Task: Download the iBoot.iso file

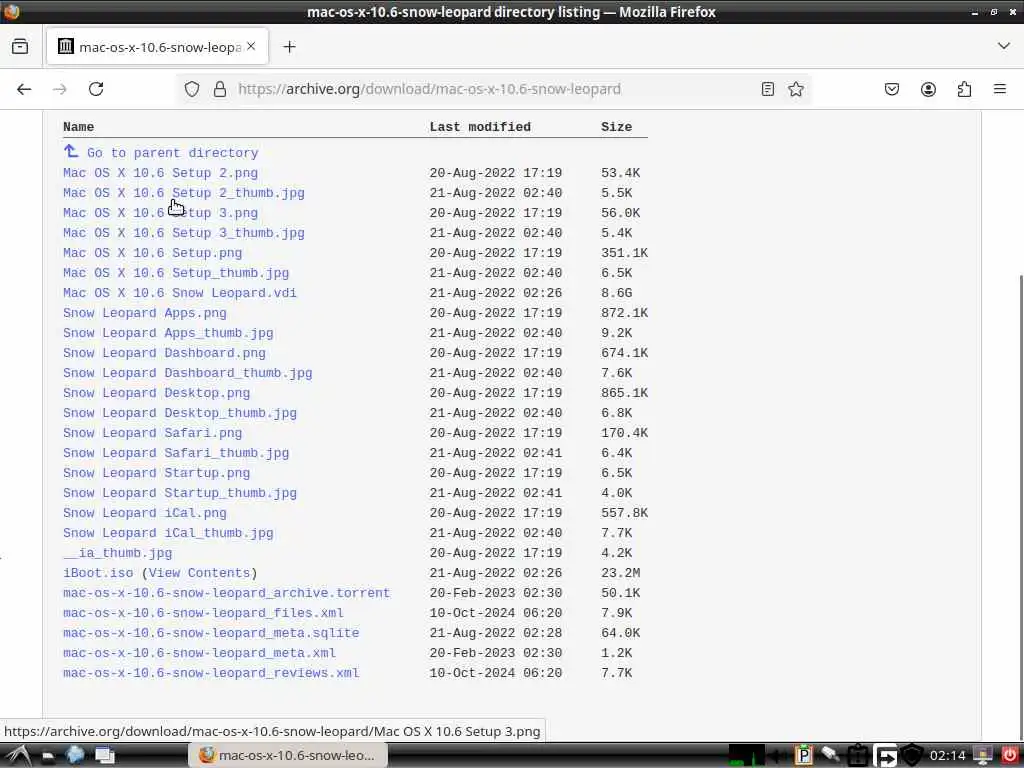Action: [x=98, y=573]
